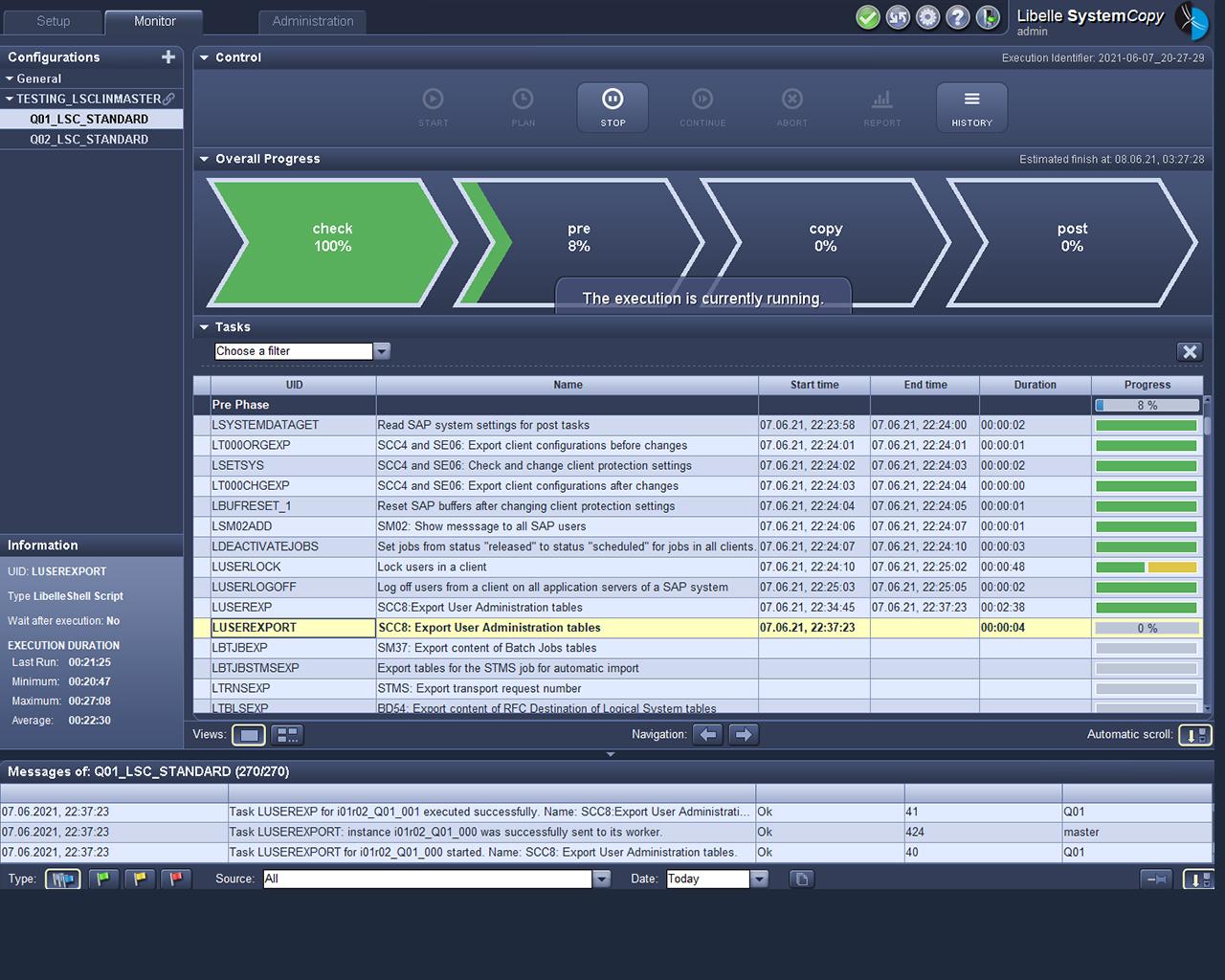Click the Libelle SystemCopy logo
This screenshot has width=1225, height=980.
point(1192,20)
